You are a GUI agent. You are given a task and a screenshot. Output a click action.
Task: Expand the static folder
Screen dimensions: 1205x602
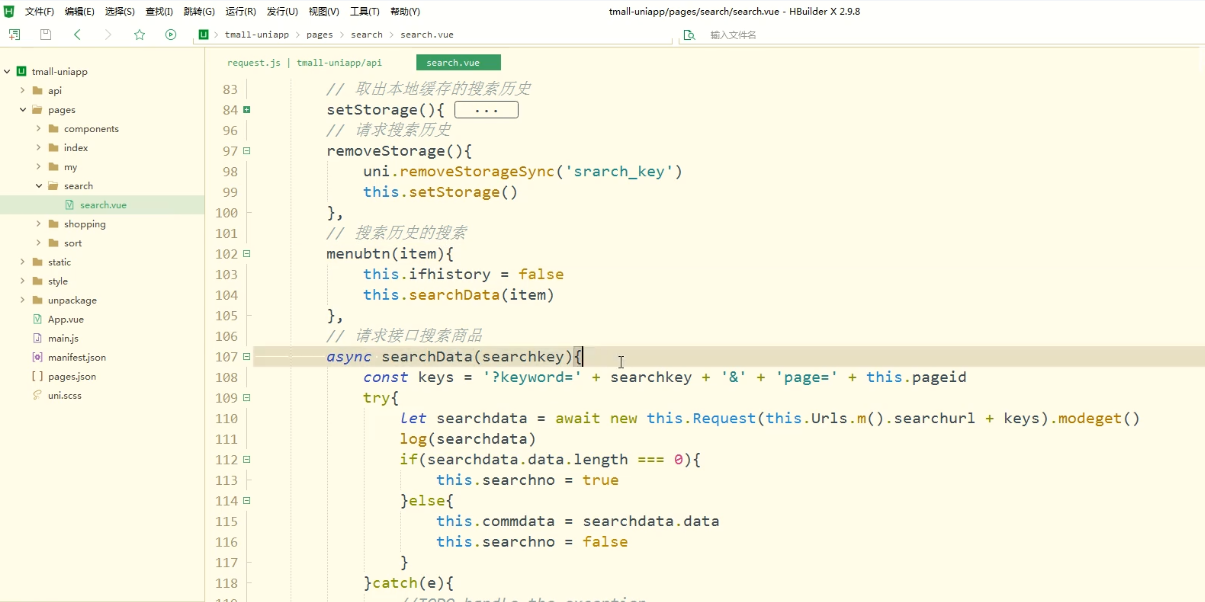point(23,262)
